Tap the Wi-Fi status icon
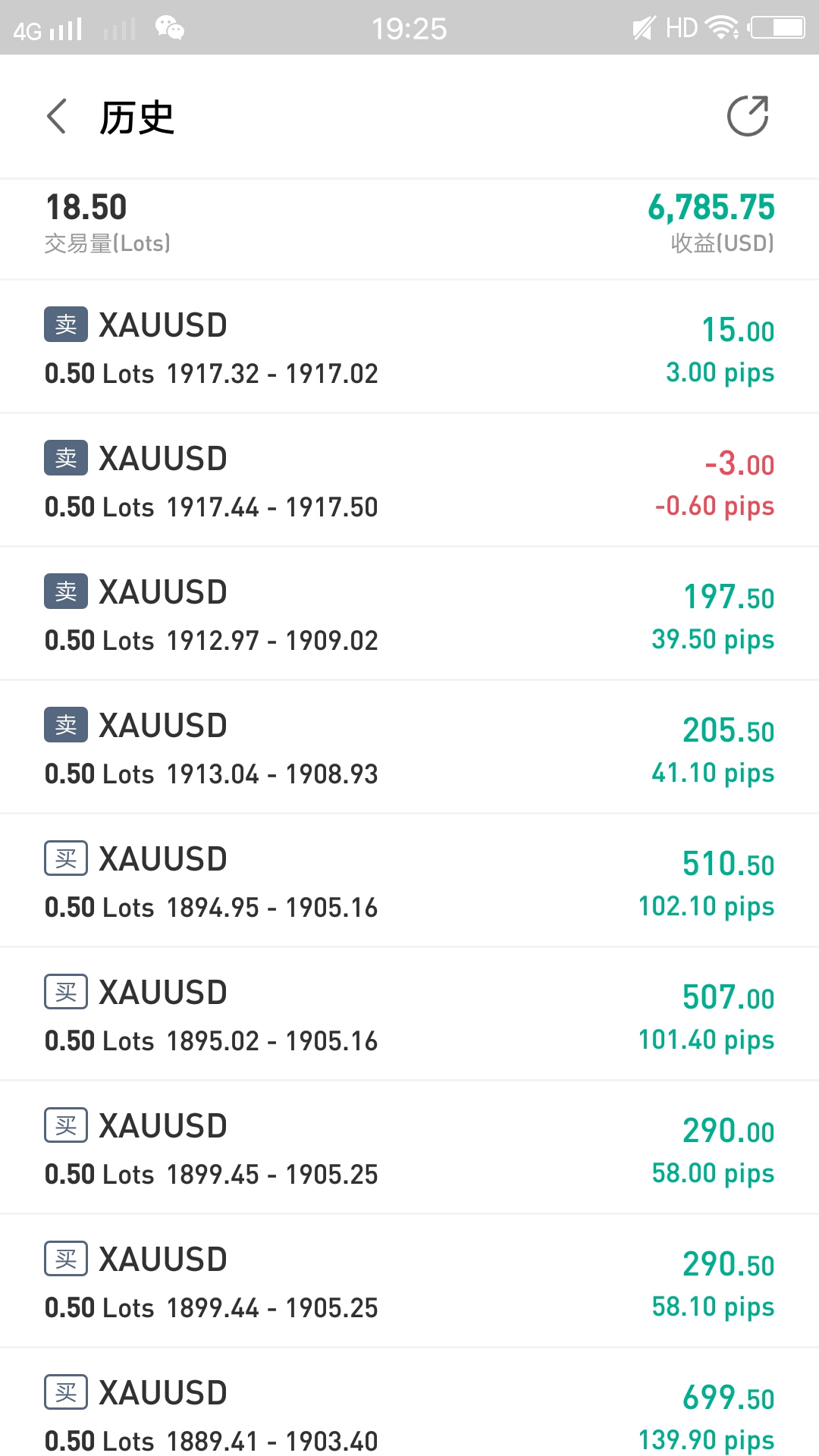The width and height of the screenshot is (819, 1456). pos(721,28)
